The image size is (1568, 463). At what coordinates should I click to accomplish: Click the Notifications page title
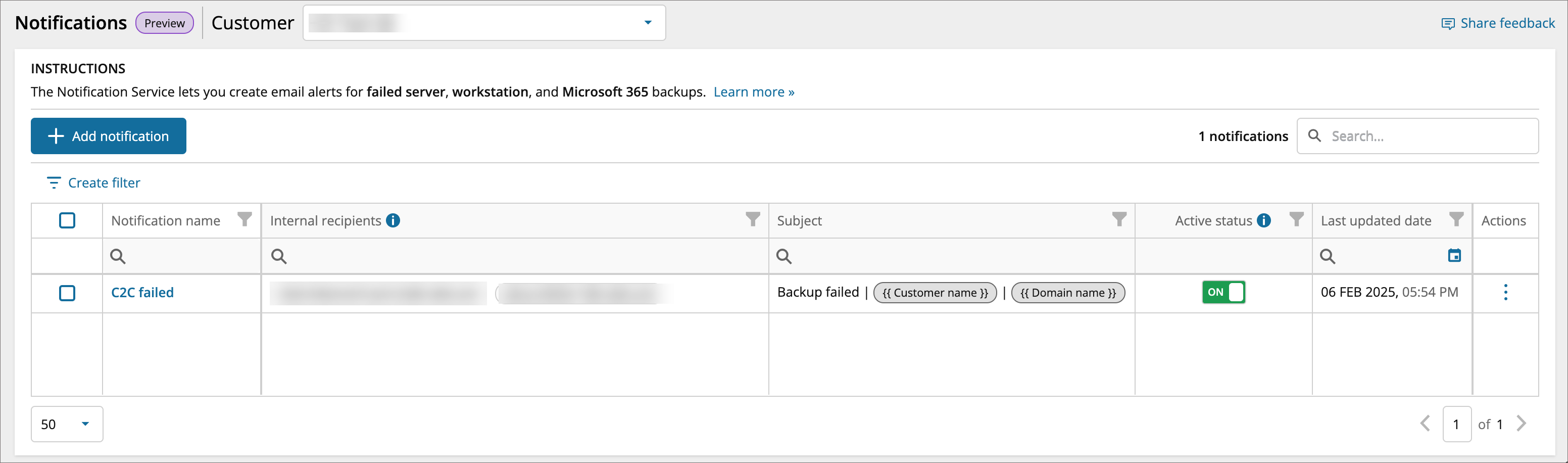point(70,23)
